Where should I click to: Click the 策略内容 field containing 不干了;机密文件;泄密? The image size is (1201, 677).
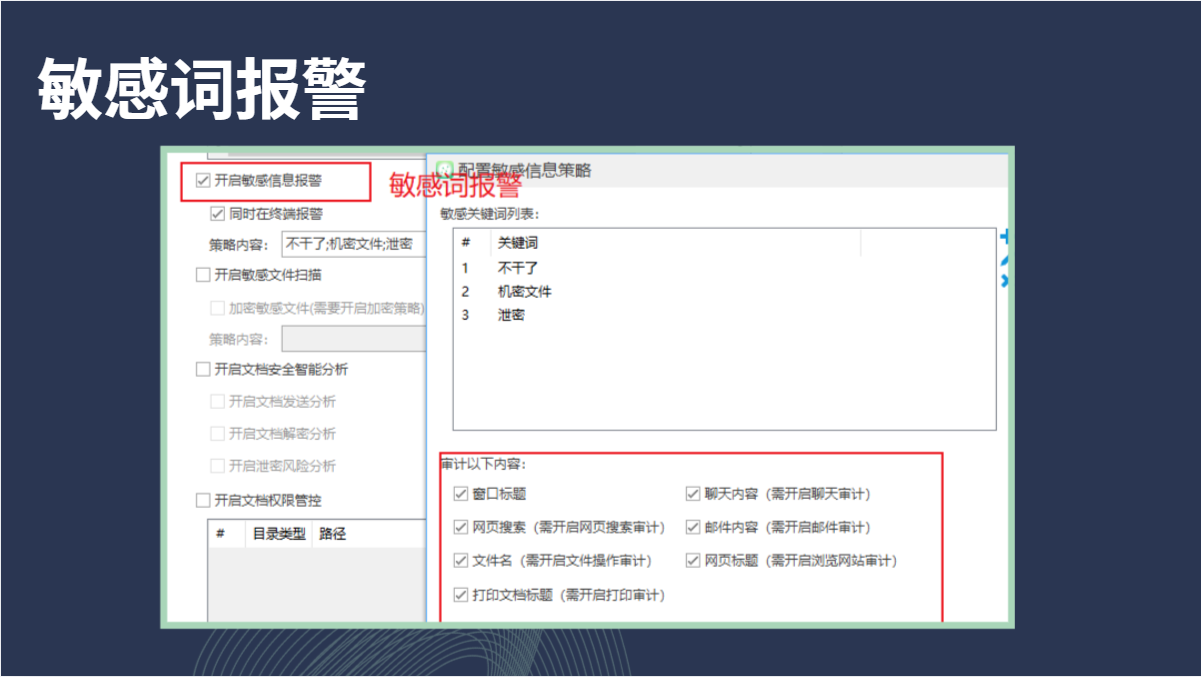coord(352,244)
